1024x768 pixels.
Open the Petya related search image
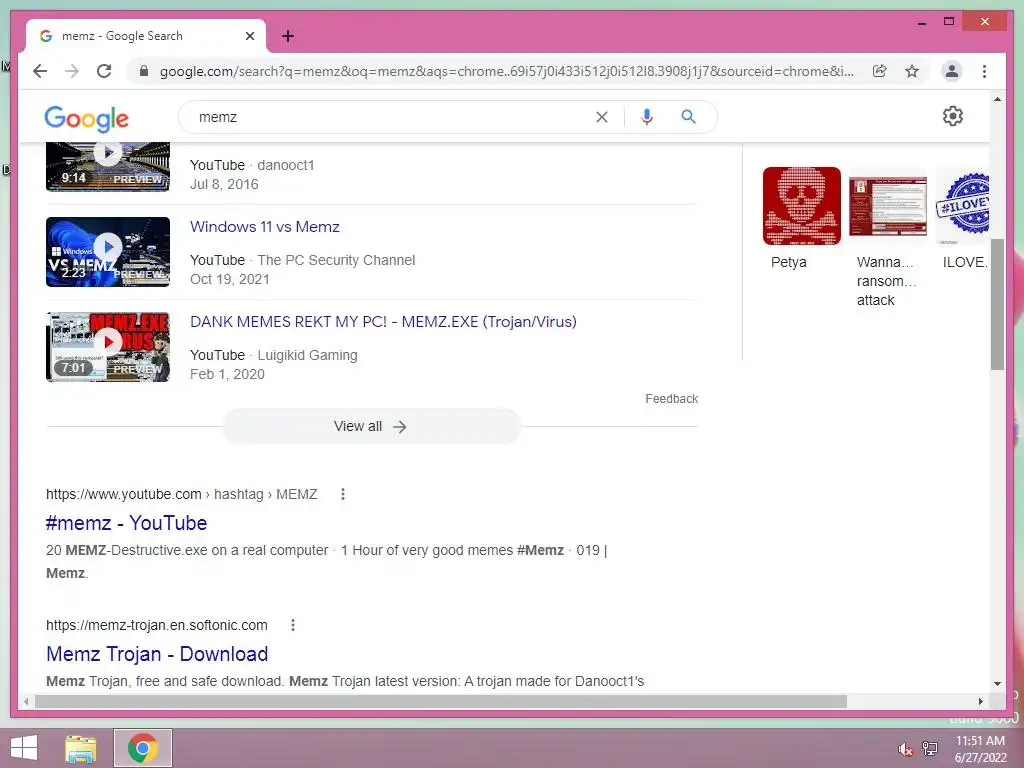801,206
